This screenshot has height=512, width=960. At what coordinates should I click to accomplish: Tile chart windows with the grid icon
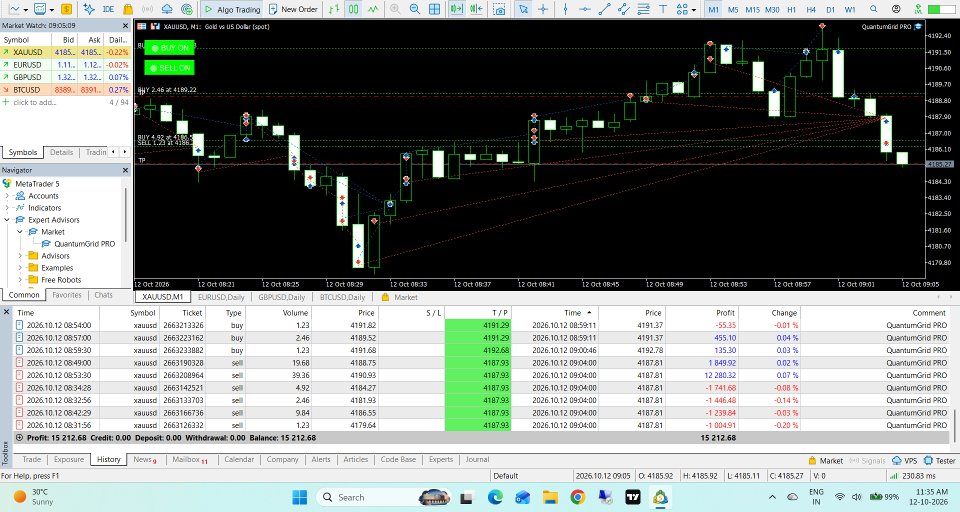(x=434, y=9)
